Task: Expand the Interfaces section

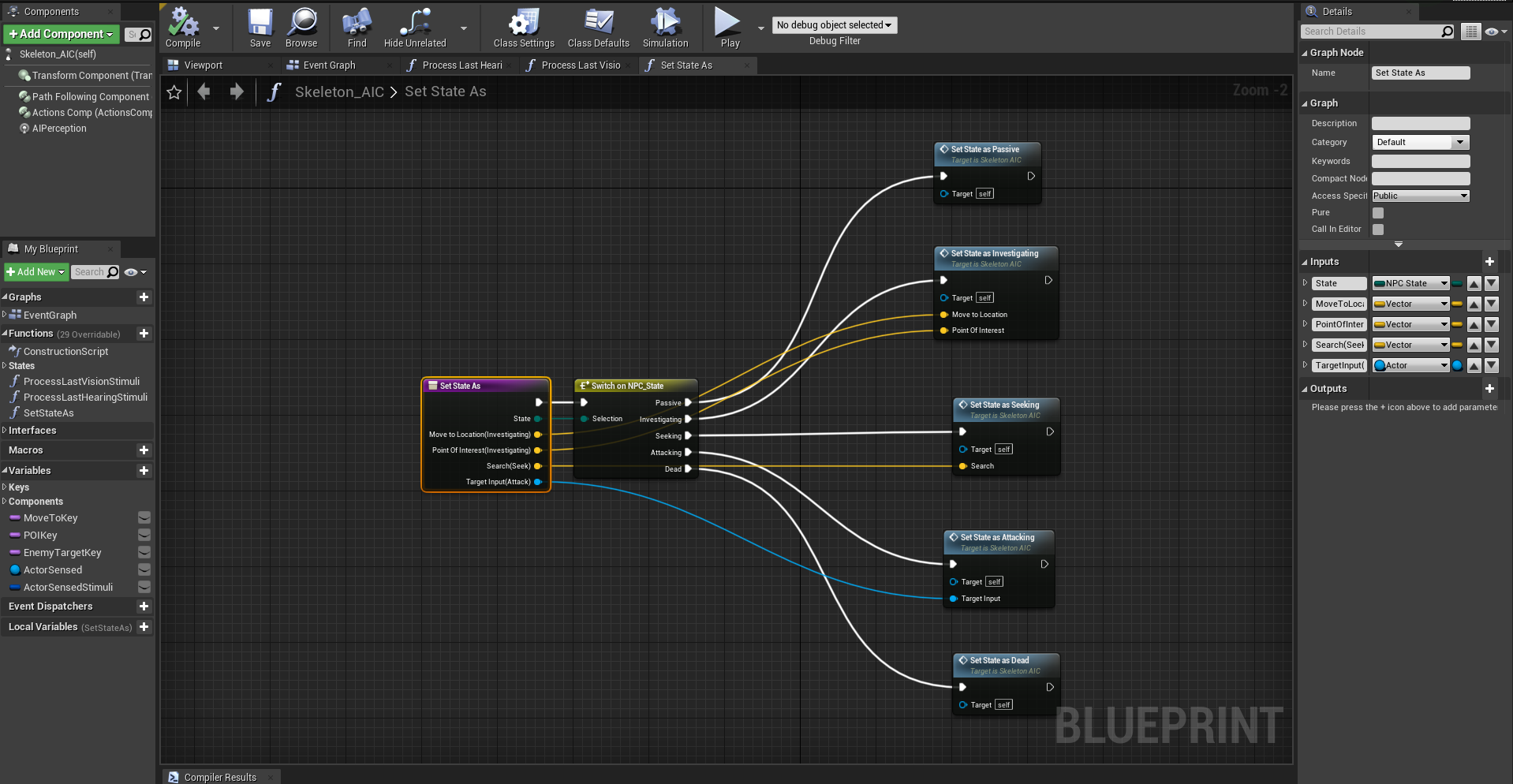Action: (5, 431)
